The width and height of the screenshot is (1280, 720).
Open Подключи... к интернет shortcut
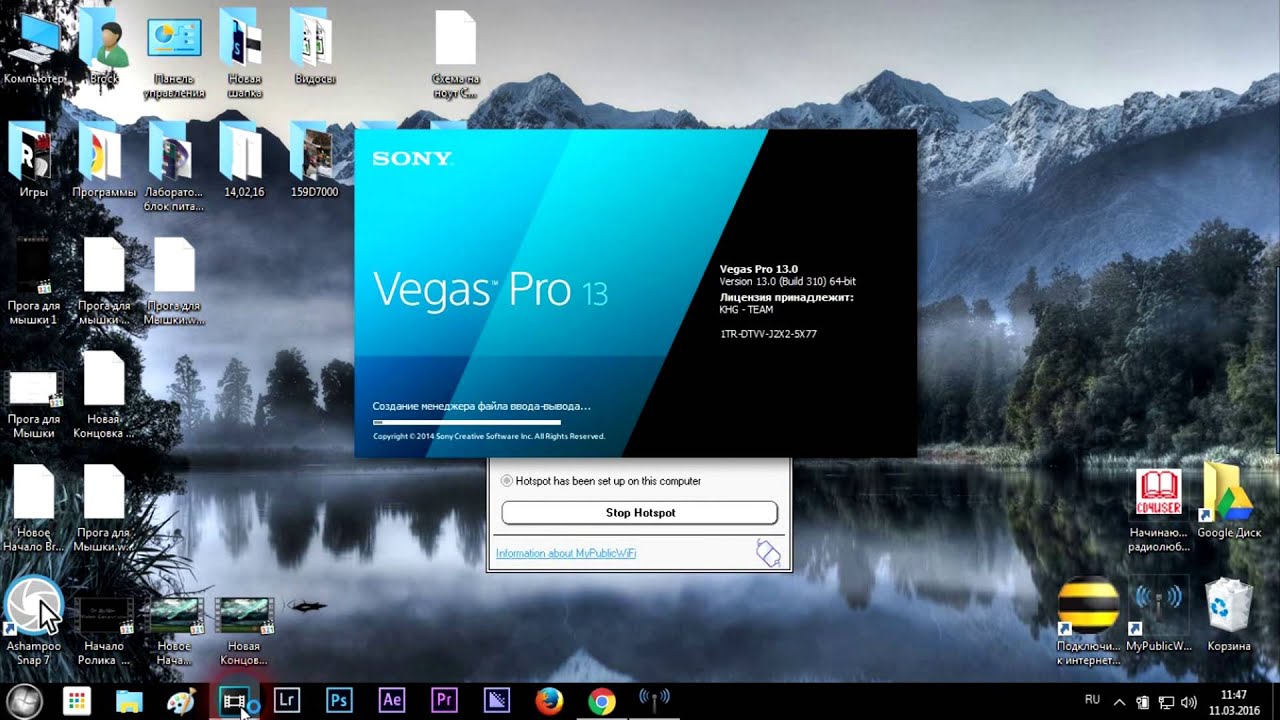tap(1088, 620)
